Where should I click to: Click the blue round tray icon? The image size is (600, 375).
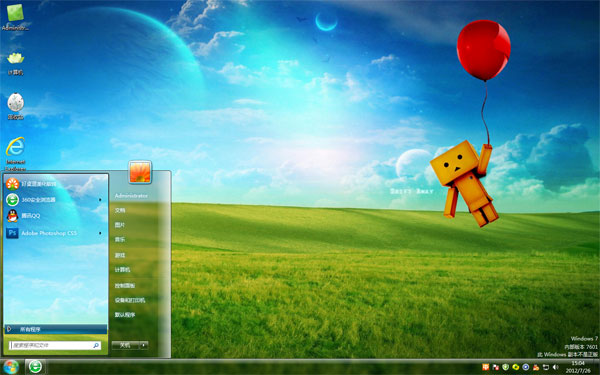point(526,367)
